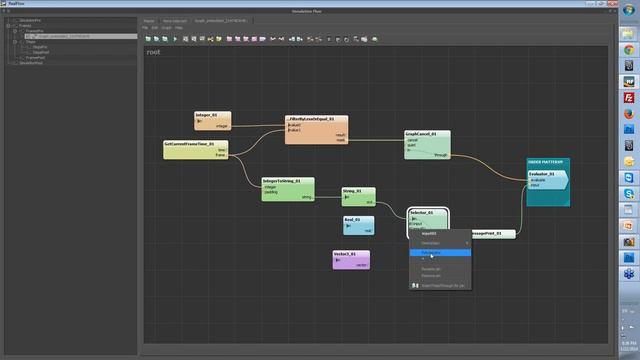Open the Windows Start orb
Image resolution: width=640 pixels, height=360 pixels.
(629, 10)
